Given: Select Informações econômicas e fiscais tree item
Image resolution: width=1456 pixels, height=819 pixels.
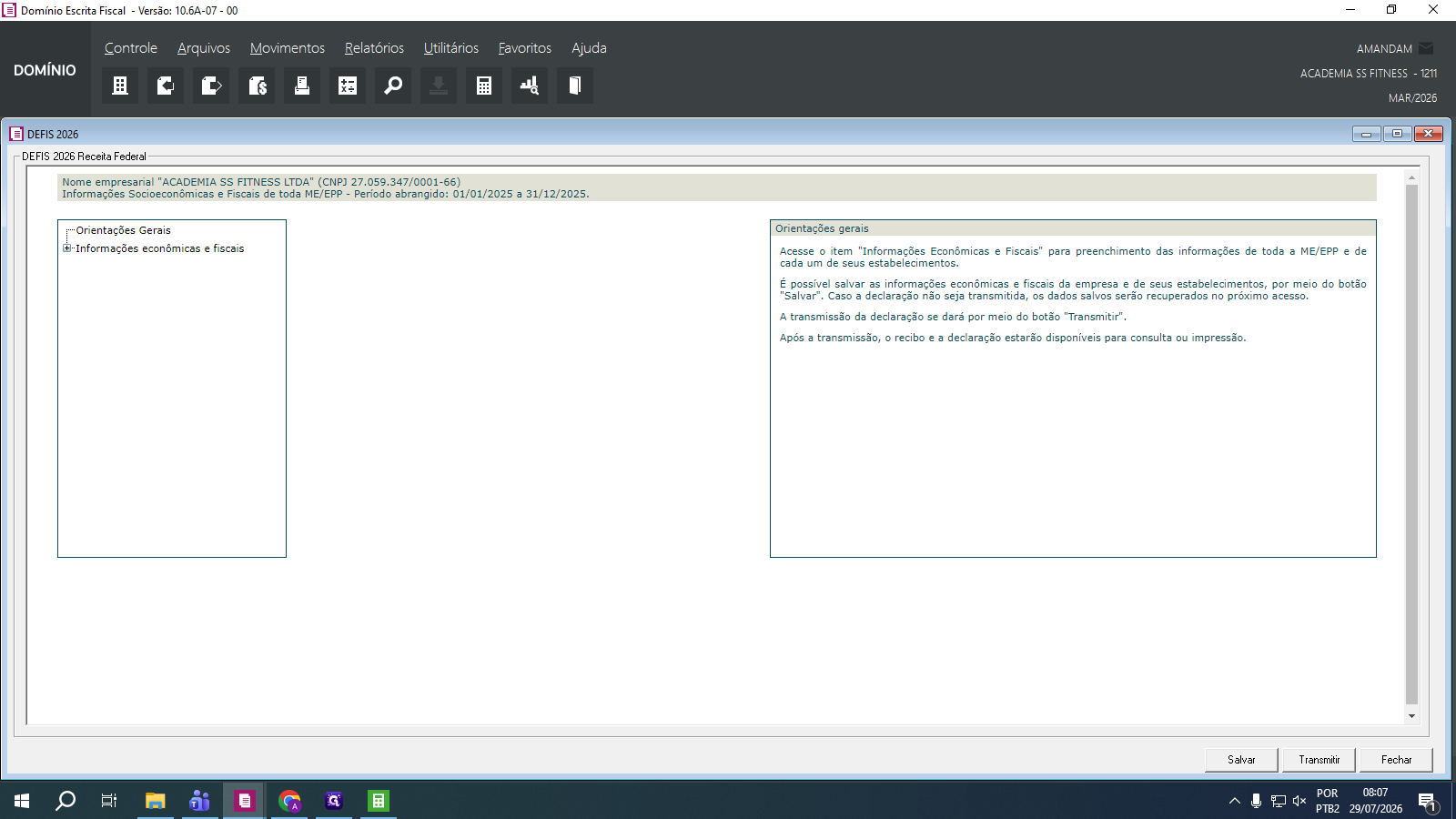Looking at the screenshot, I should 159,248.
